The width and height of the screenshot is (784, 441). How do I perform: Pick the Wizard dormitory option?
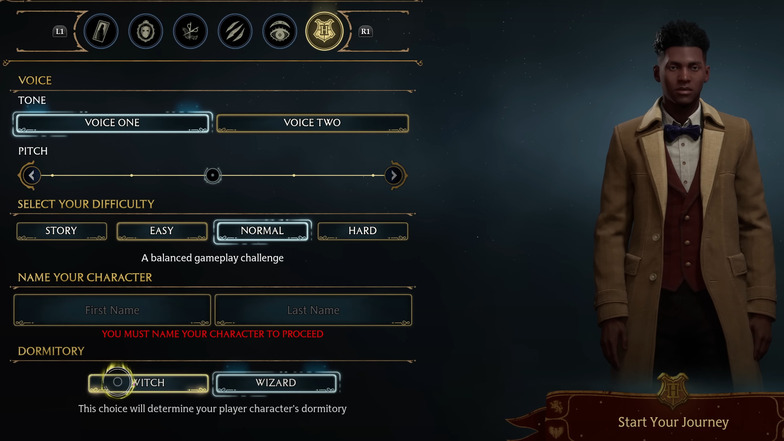[x=276, y=383]
